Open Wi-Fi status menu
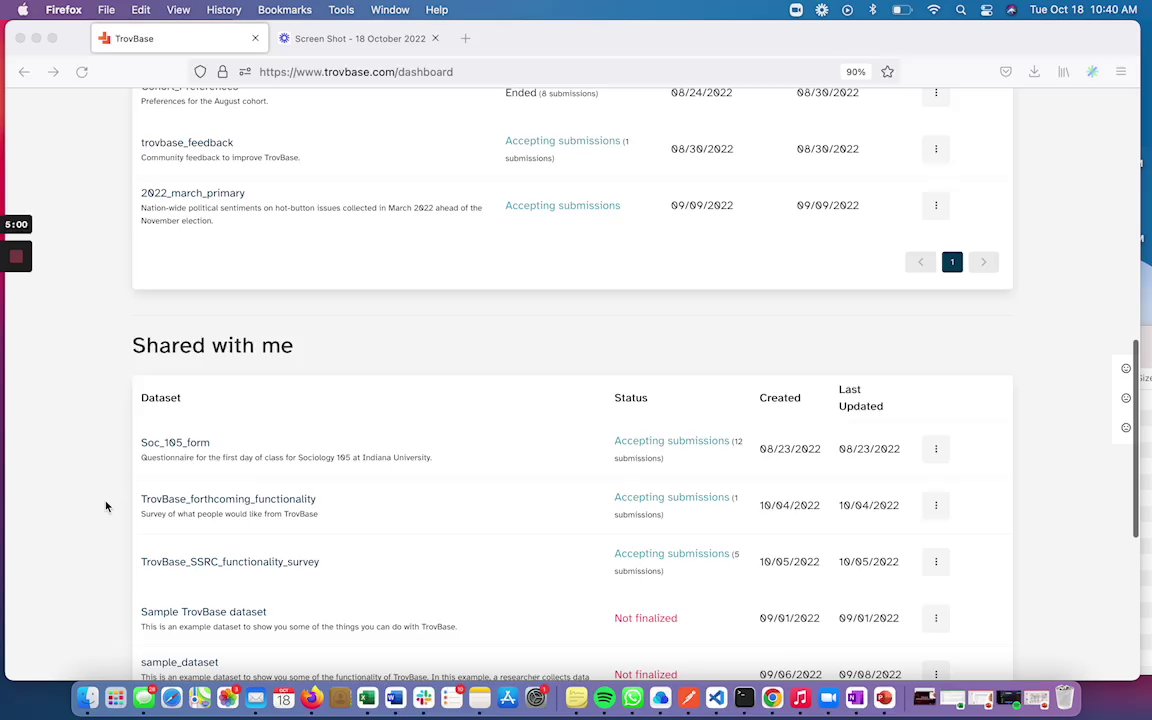This screenshot has height=720, width=1152. 934,10
